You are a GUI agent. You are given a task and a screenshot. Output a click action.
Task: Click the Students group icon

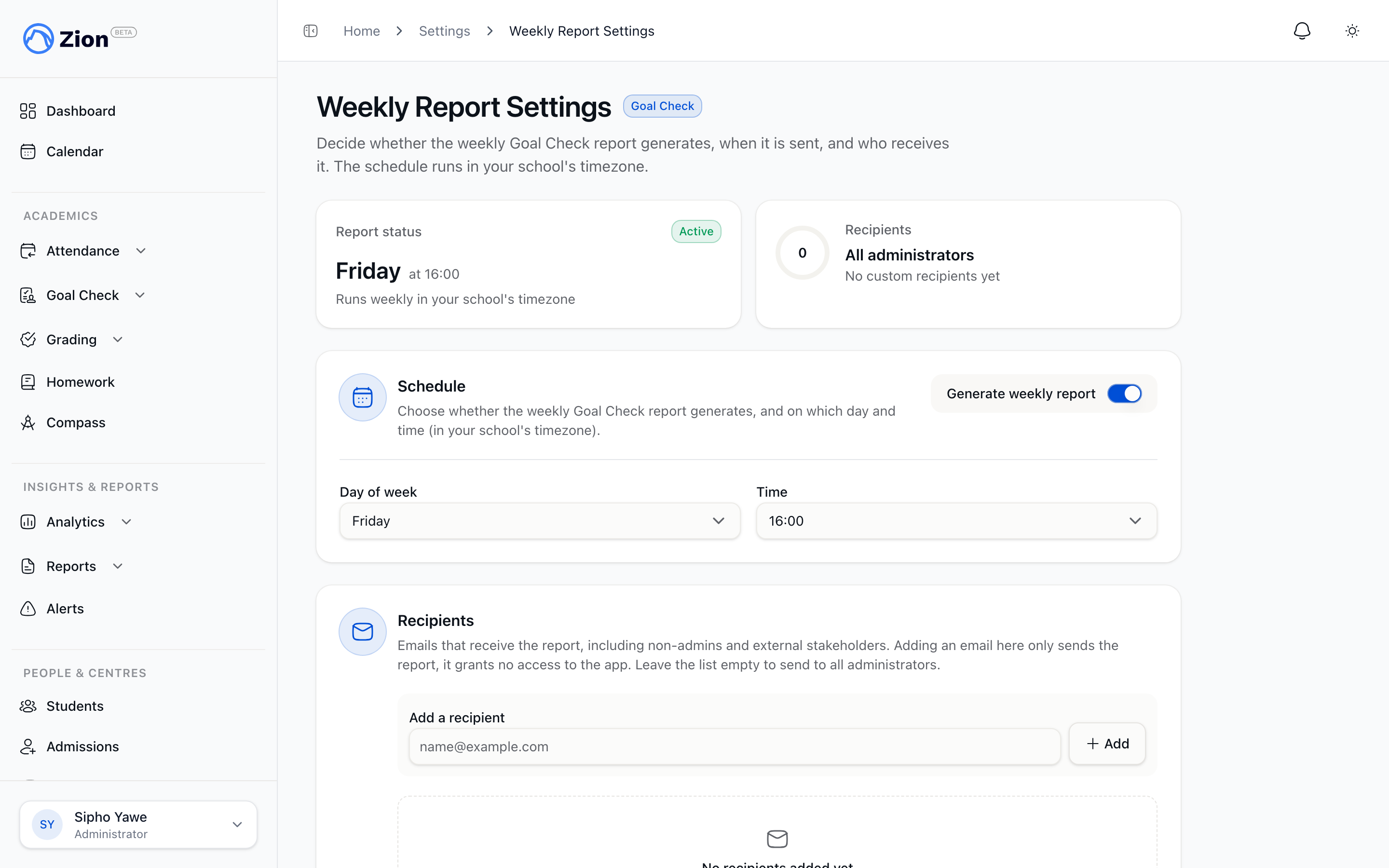[x=27, y=706]
